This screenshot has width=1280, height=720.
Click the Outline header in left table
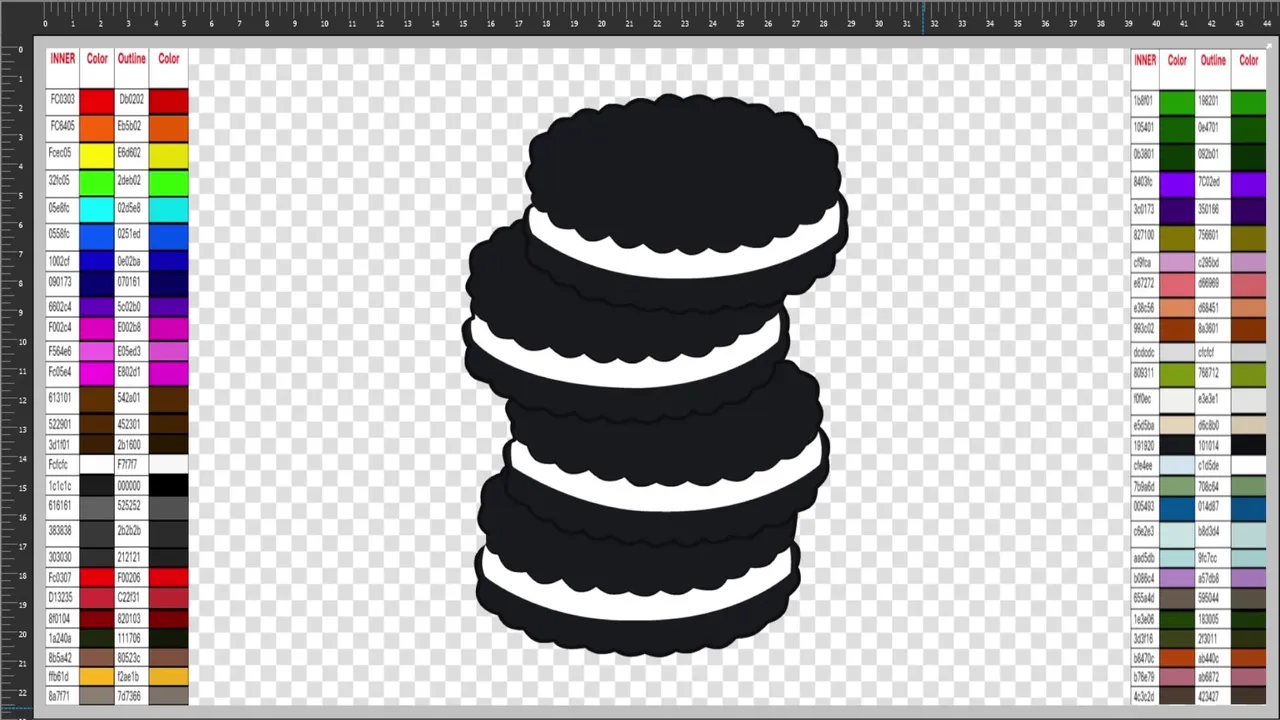pos(132,59)
